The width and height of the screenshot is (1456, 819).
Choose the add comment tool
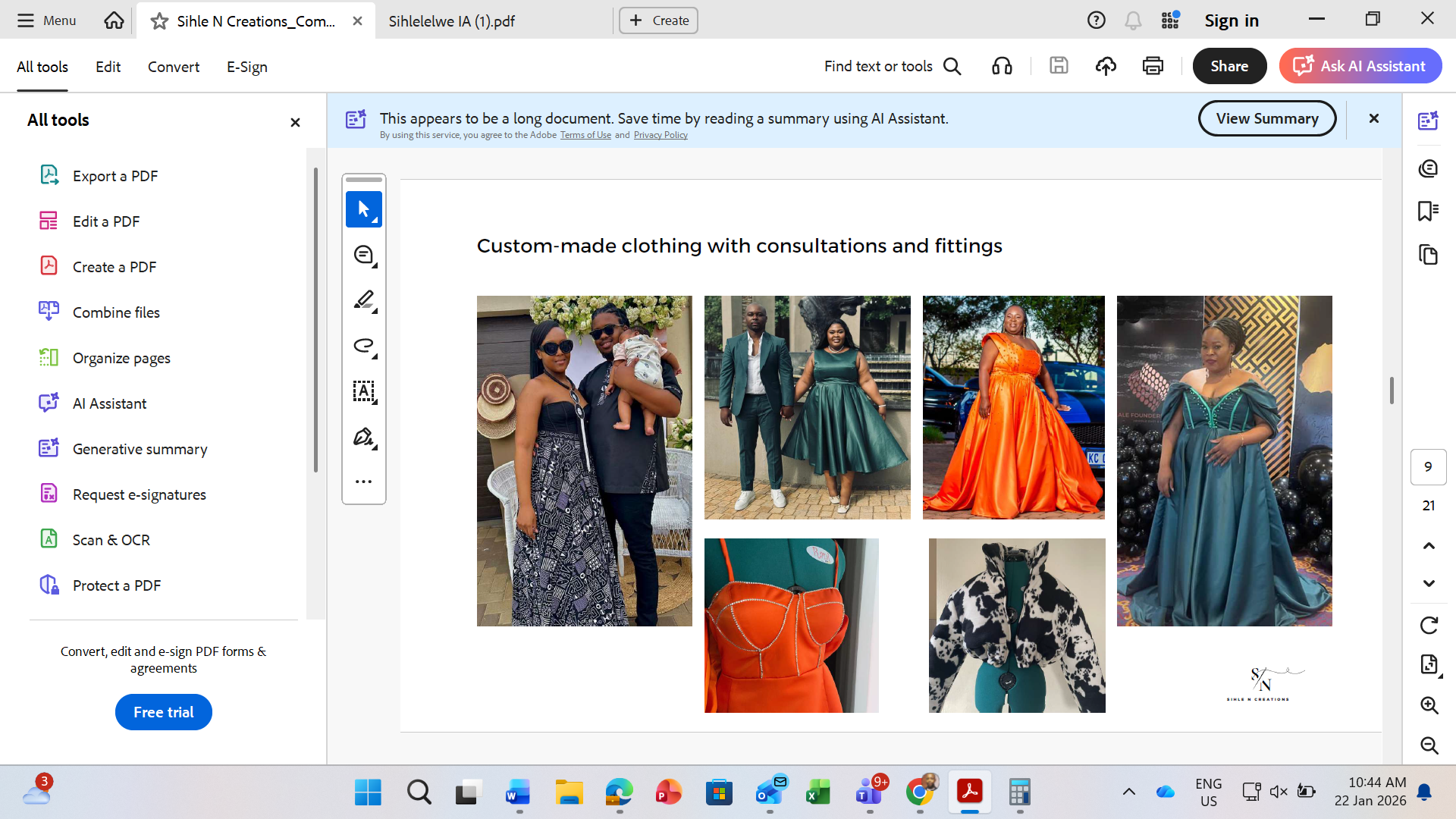point(363,255)
